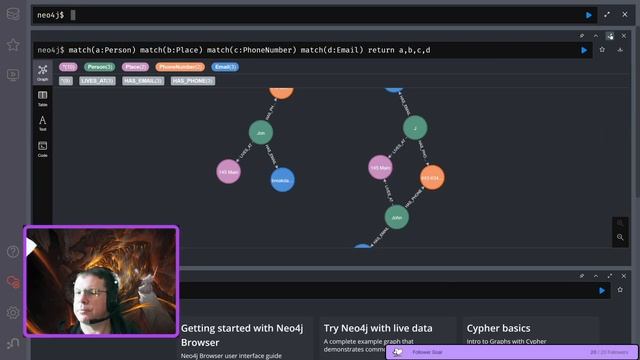
Task: Select the orange phone node beside John
Action: 432,178
